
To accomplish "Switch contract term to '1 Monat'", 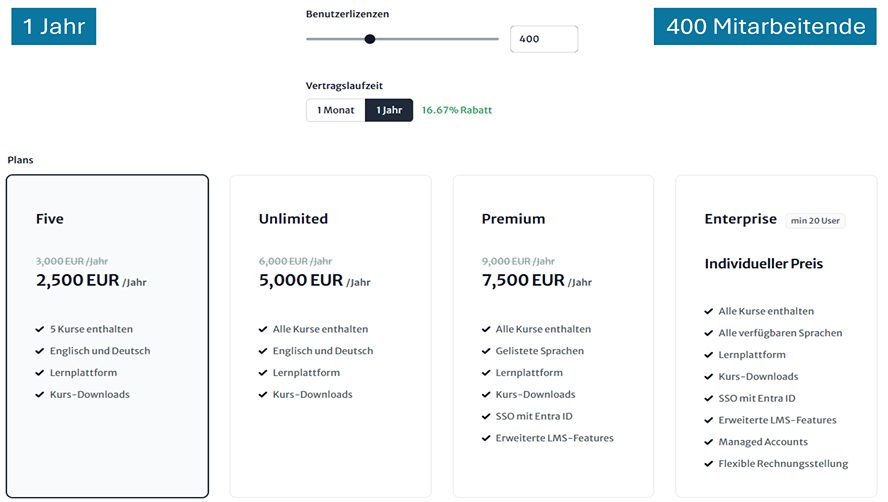I will click(x=335, y=110).
